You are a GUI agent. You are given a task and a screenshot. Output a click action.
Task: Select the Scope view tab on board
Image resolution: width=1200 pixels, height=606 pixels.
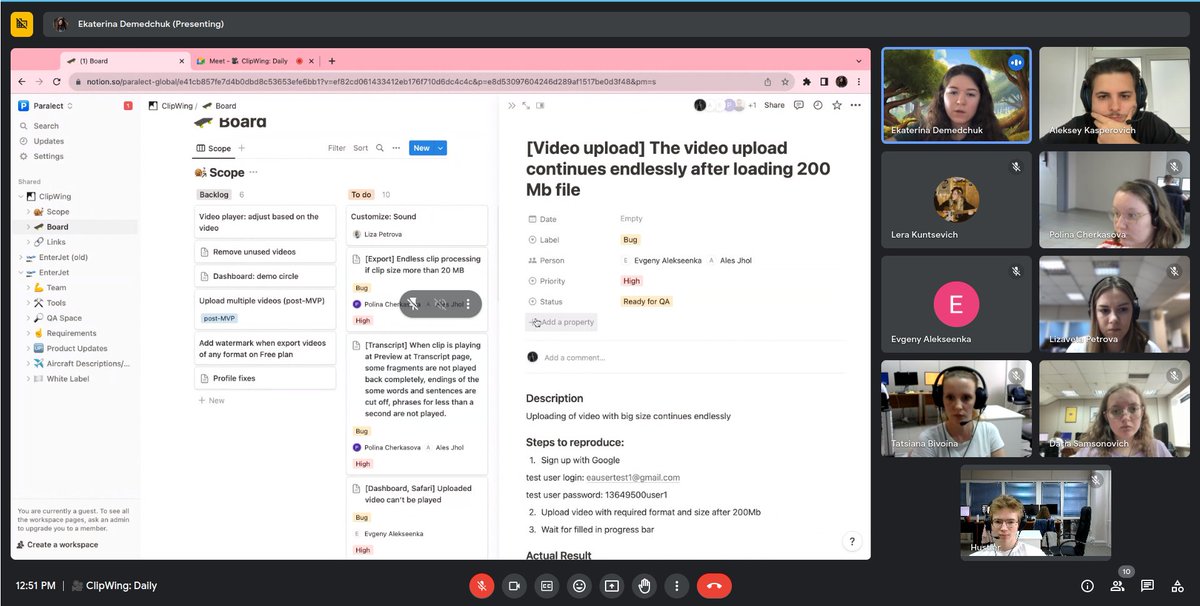tap(213, 148)
